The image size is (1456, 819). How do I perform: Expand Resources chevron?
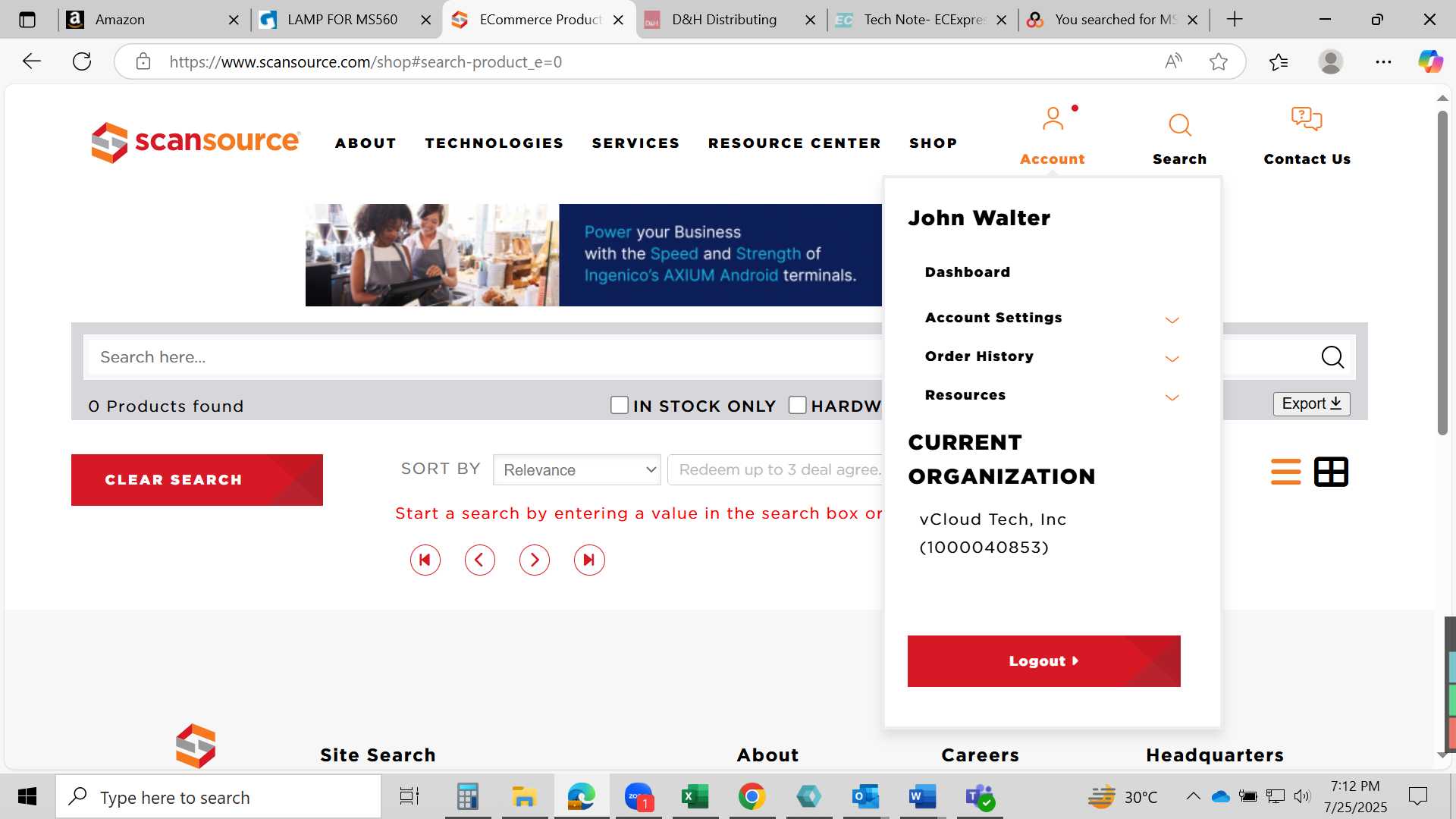pyautogui.click(x=1172, y=397)
